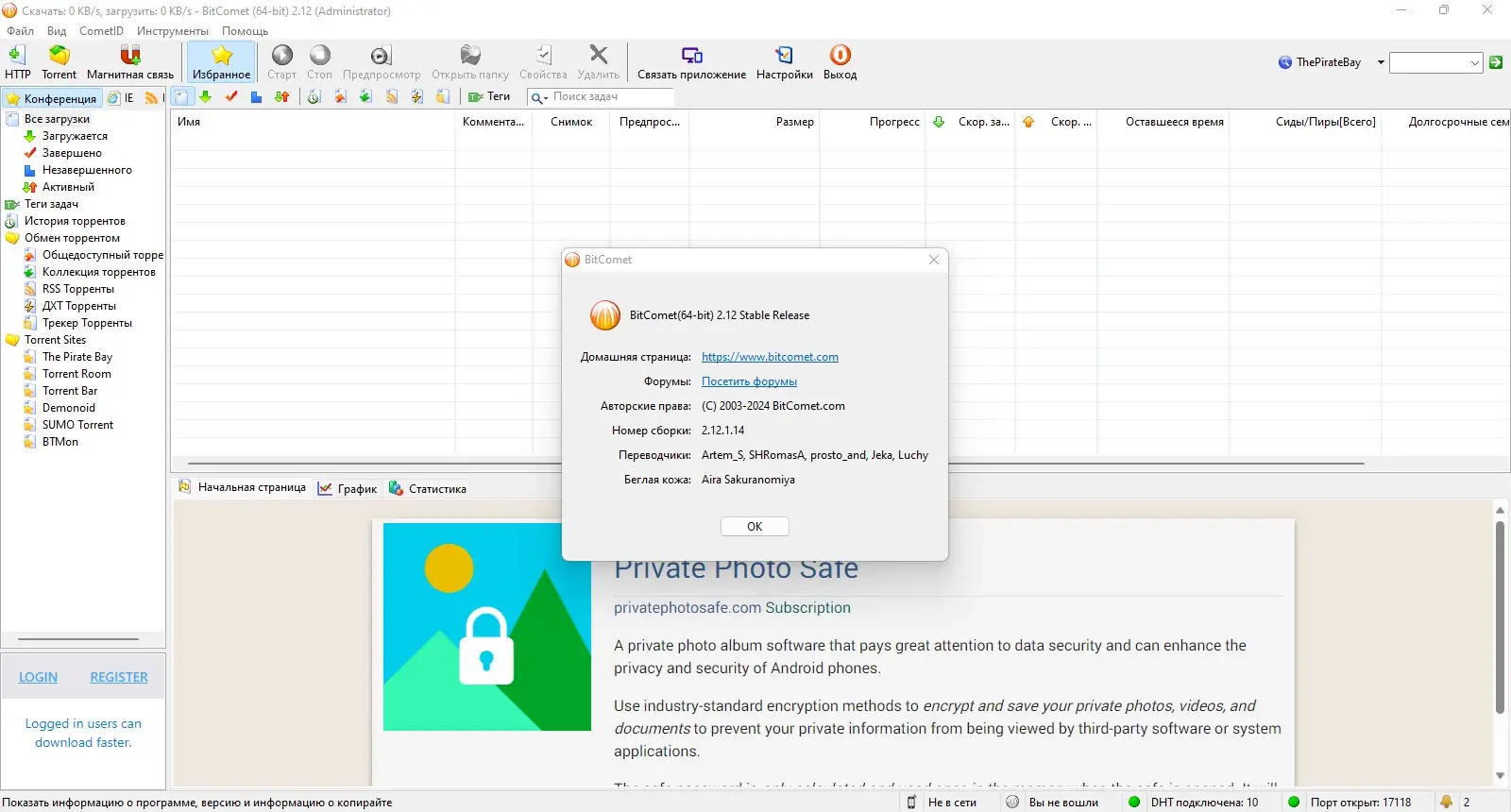Select Demonoid in Torrent Sites

point(69,408)
